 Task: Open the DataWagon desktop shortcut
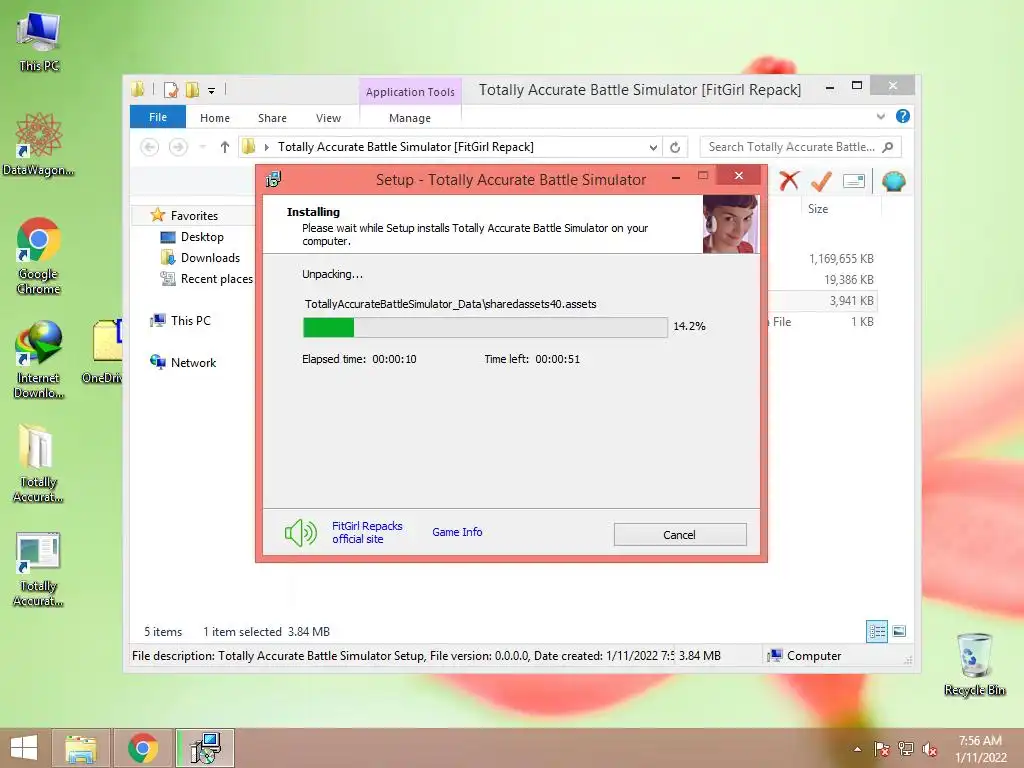point(39,144)
